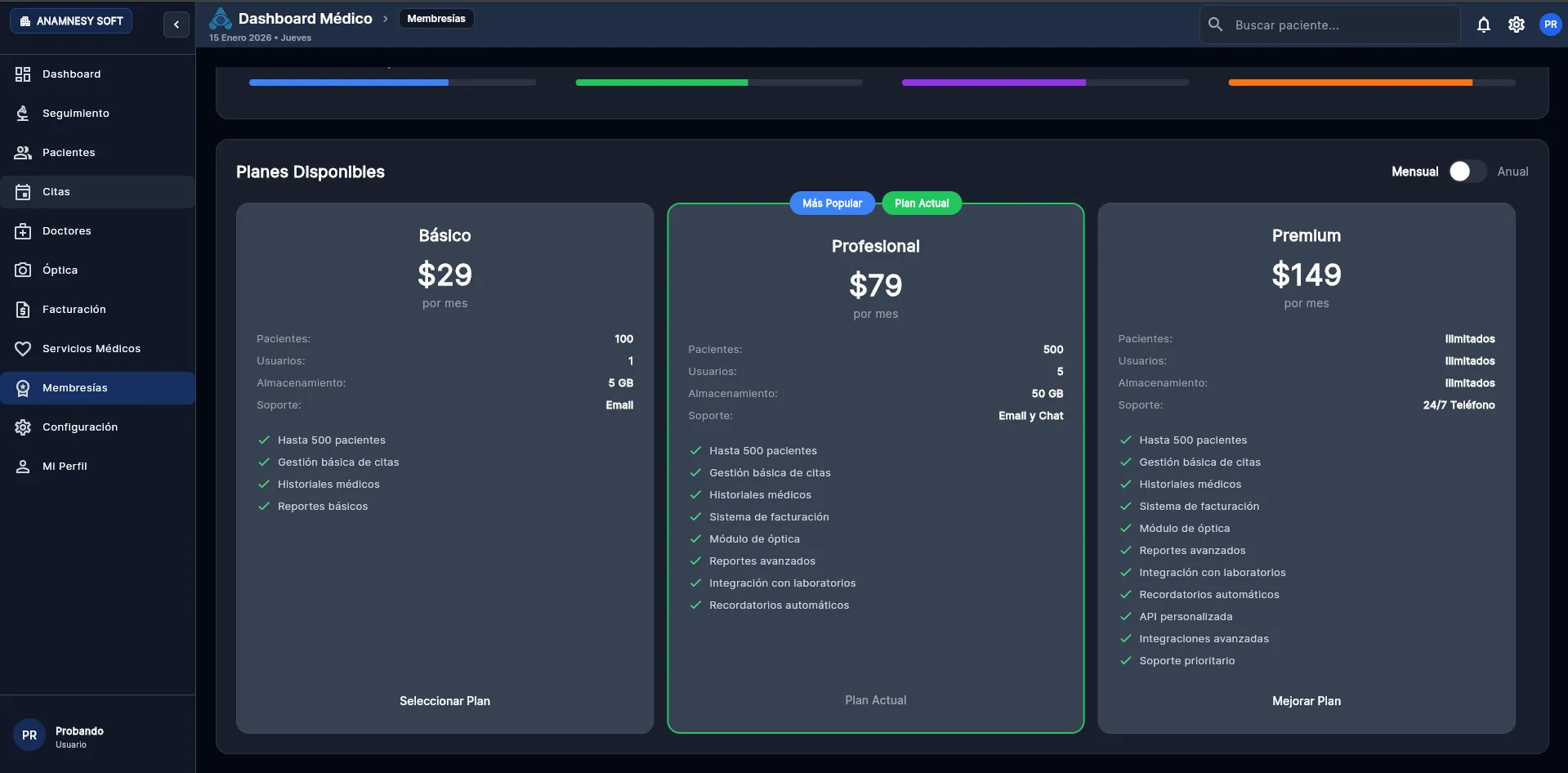Click the Membresías breadcrumb chip

click(436, 19)
